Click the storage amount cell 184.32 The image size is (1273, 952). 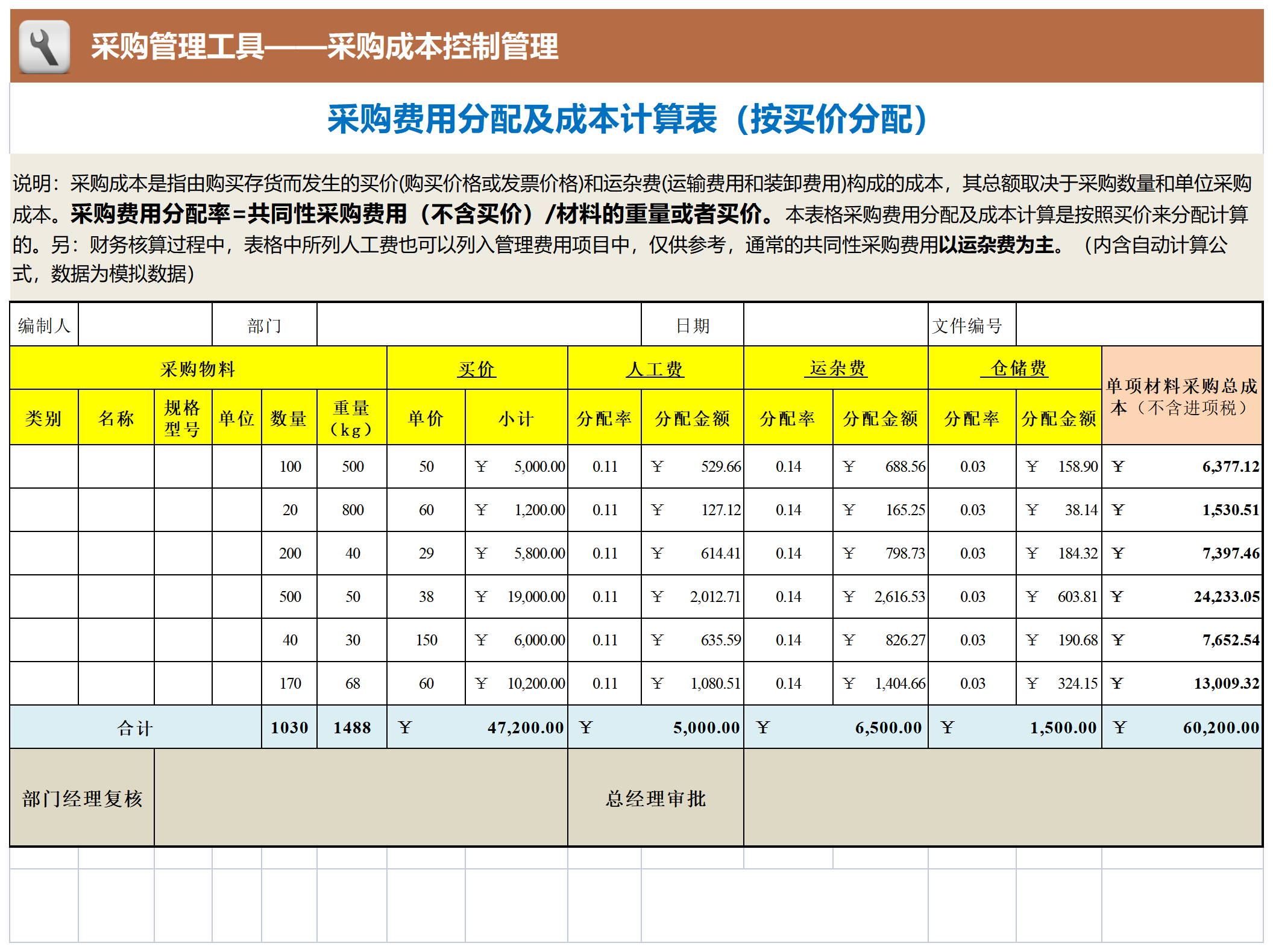[1059, 553]
